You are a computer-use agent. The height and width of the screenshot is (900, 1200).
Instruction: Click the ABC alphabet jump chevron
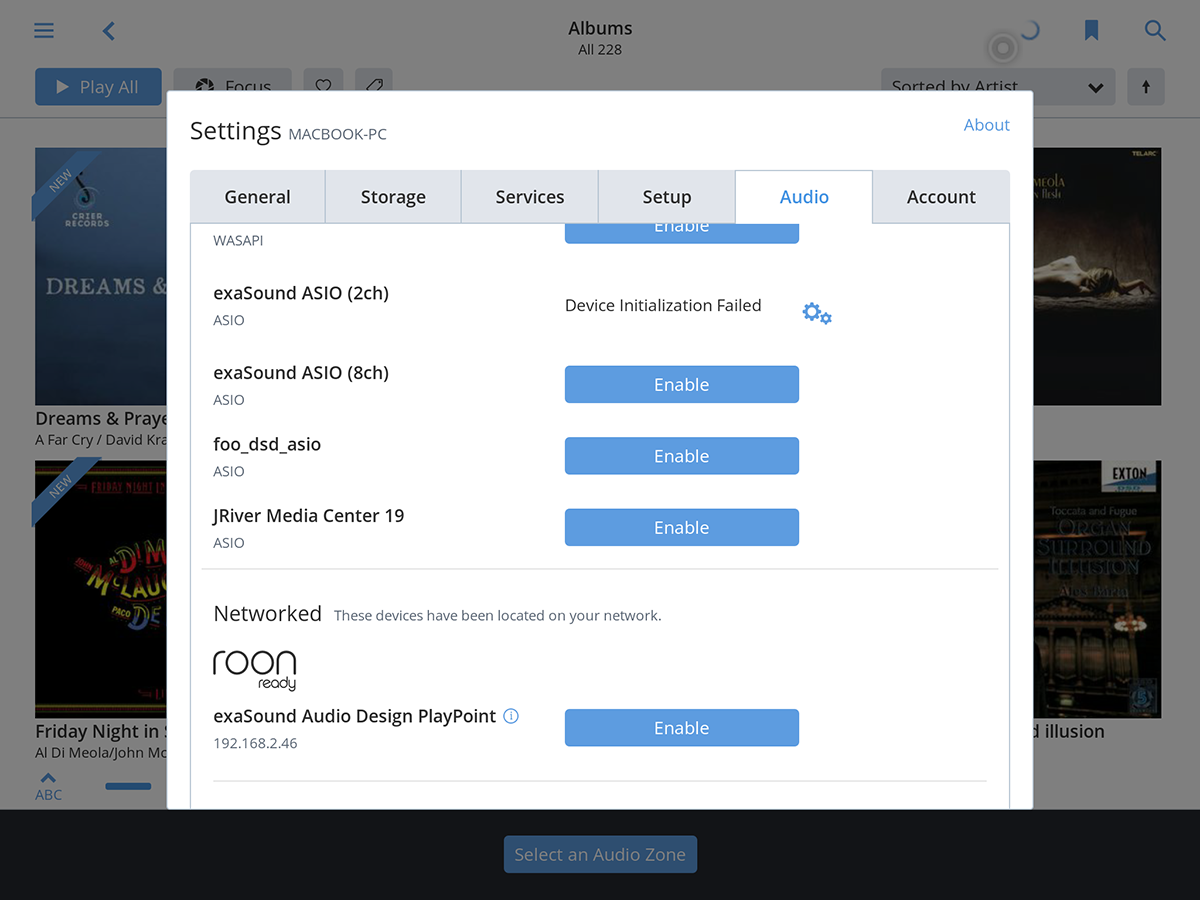(x=48, y=786)
